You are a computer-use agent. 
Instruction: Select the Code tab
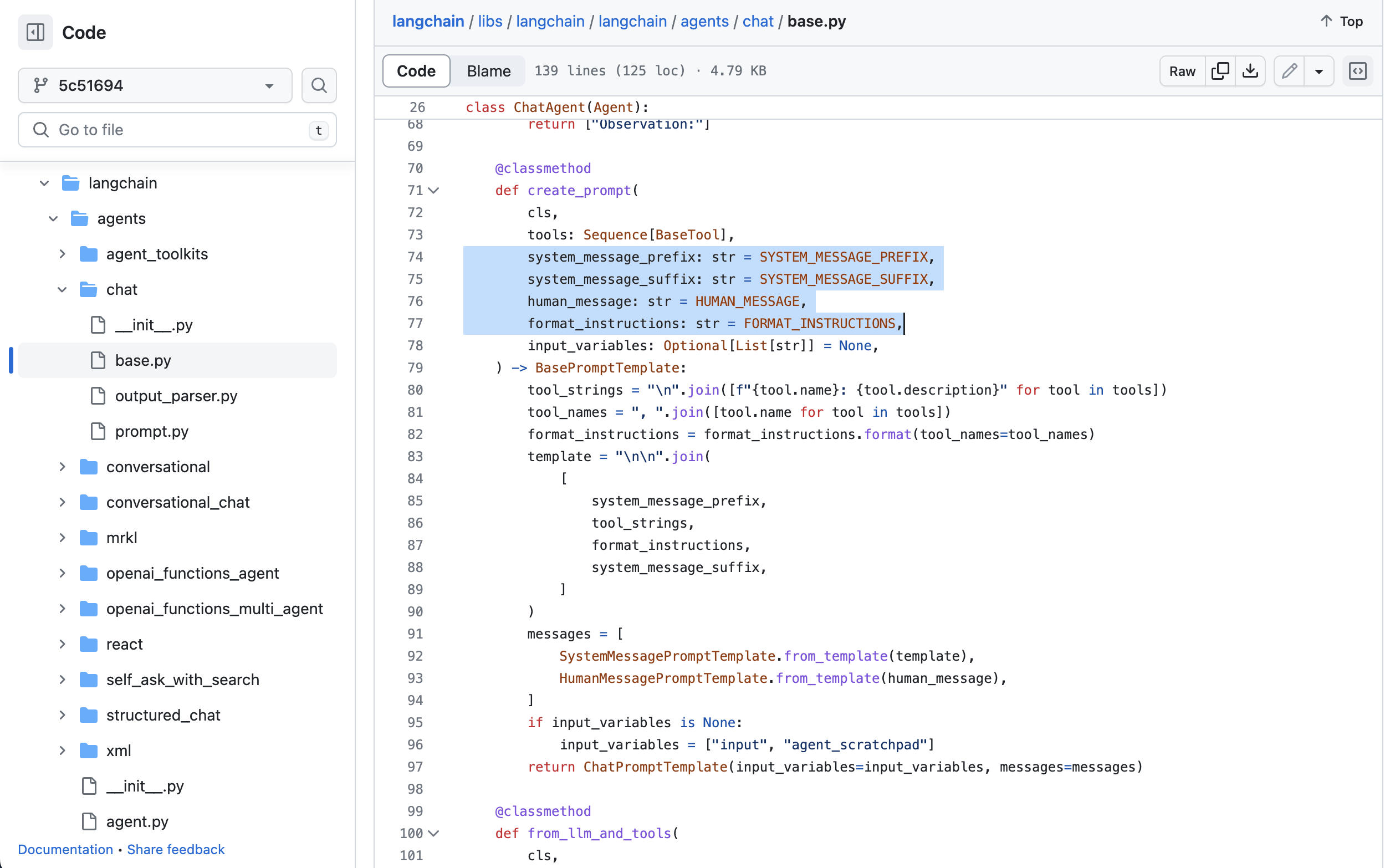pos(416,70)
